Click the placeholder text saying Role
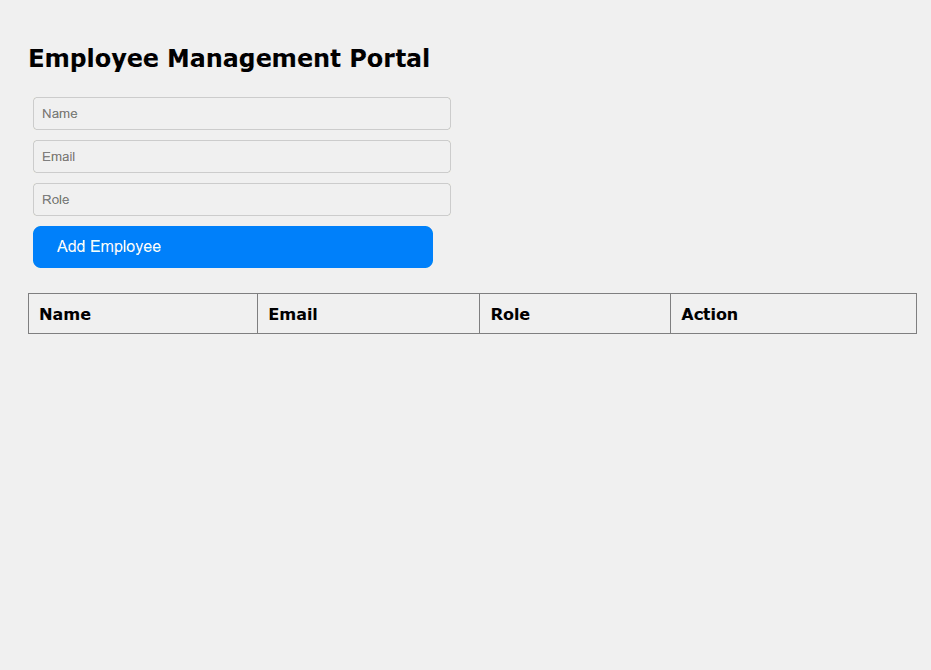Image resolution: width=931 pixels, height=670 pixels. (55, 199)
